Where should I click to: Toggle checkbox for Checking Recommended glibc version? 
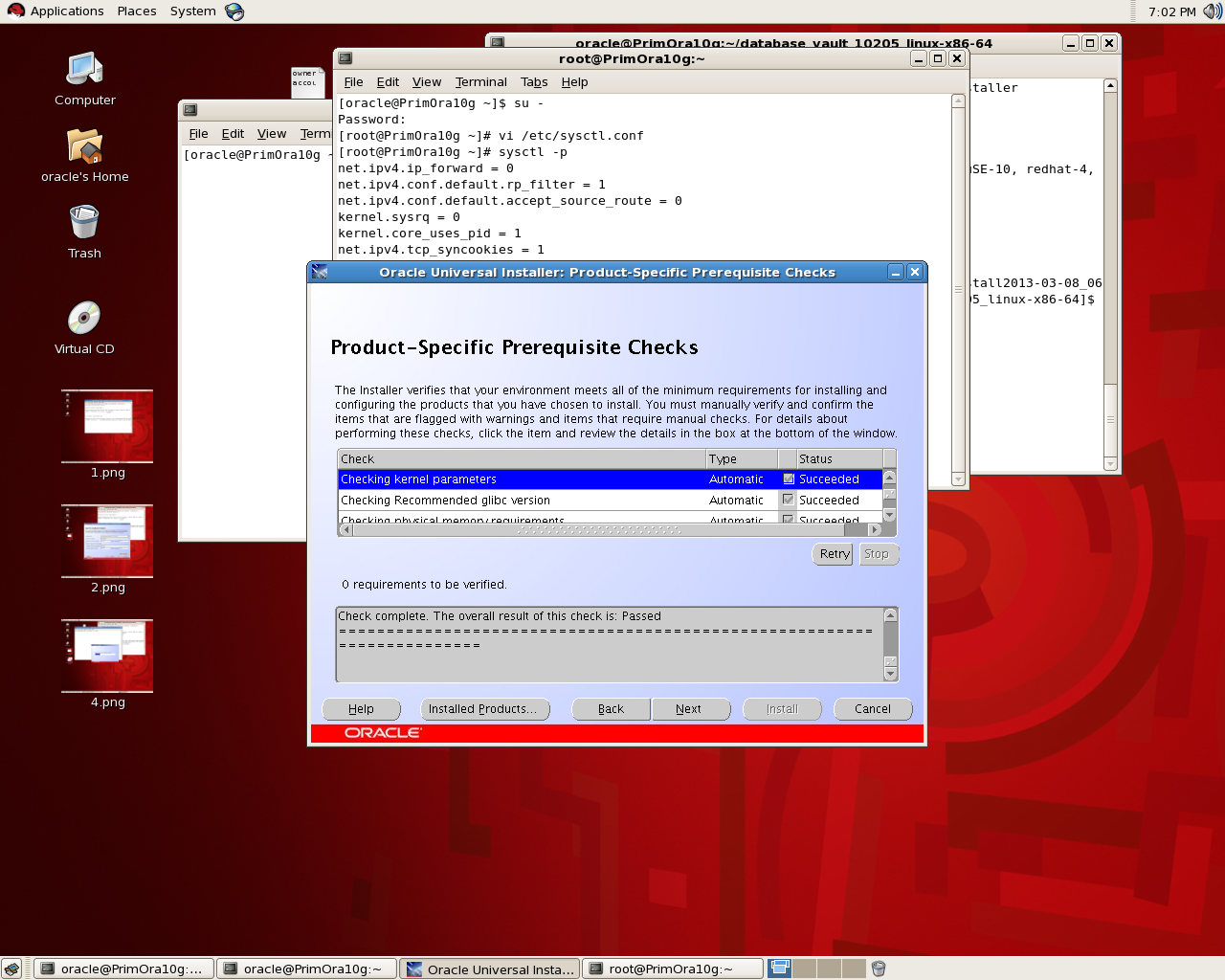[x=789, y=500]
